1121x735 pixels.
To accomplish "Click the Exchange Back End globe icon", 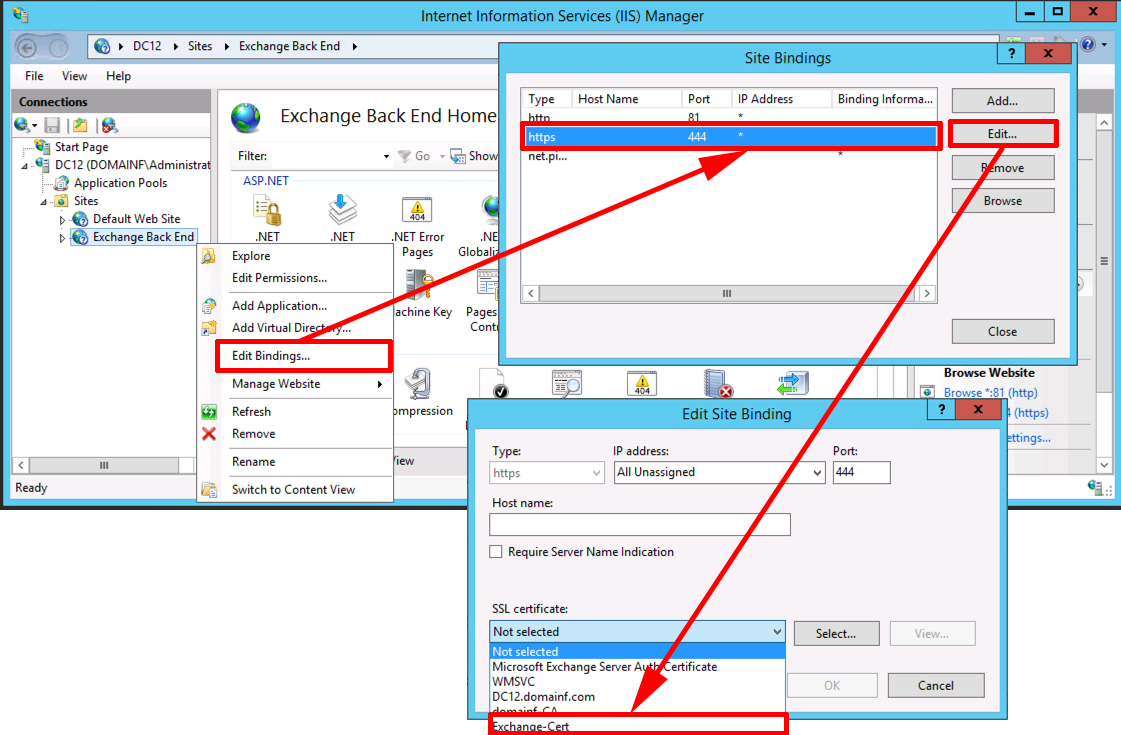I will pyautogui.click(x=81, y=237).
